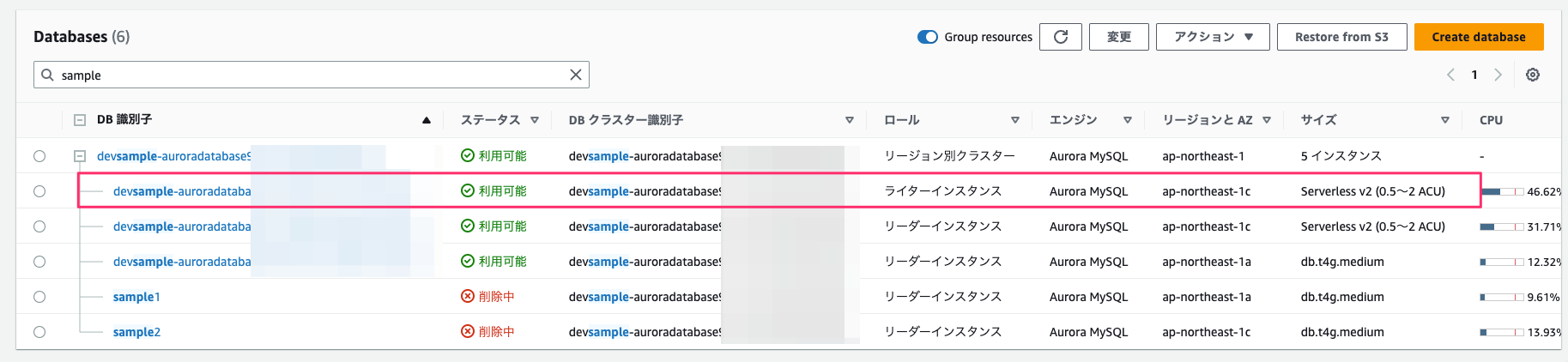The height and width of the screenshot is (362, 1568).
Task: Go to next page arrow
Action: (1498, 75)
